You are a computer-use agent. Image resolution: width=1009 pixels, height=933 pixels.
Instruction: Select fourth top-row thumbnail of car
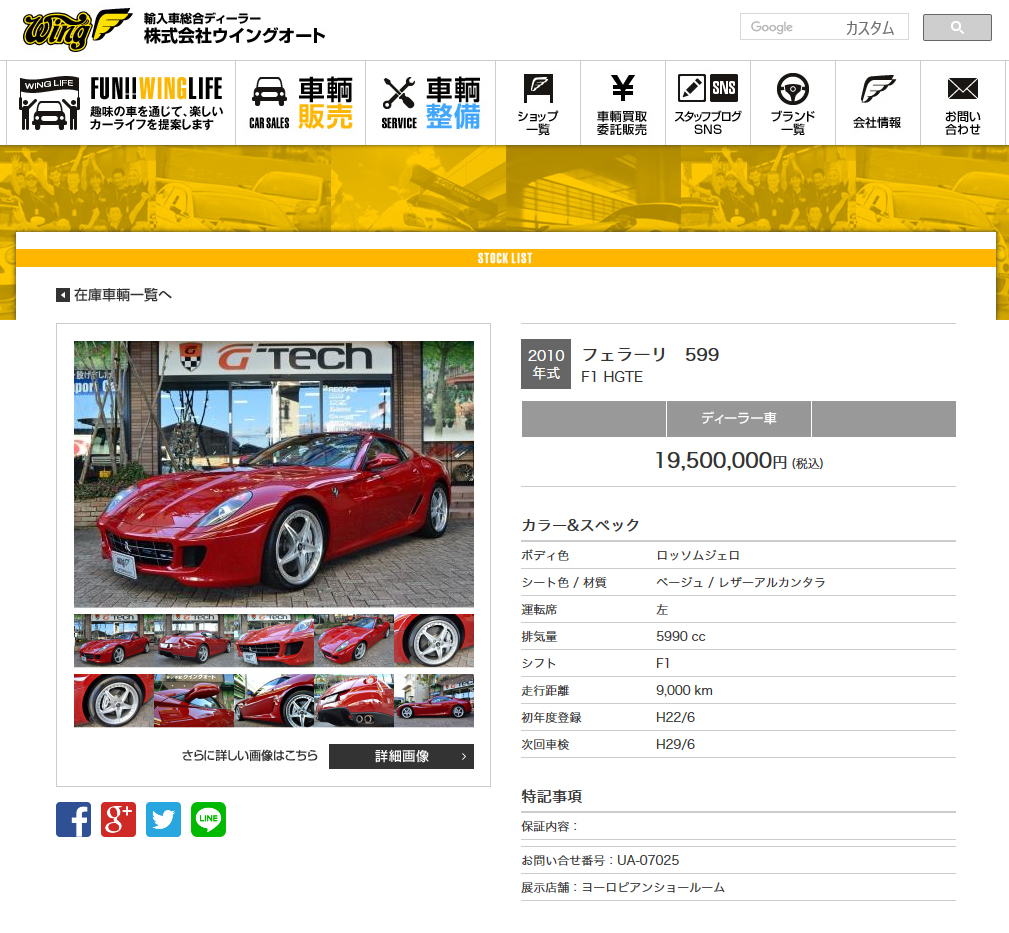[354, 640]
